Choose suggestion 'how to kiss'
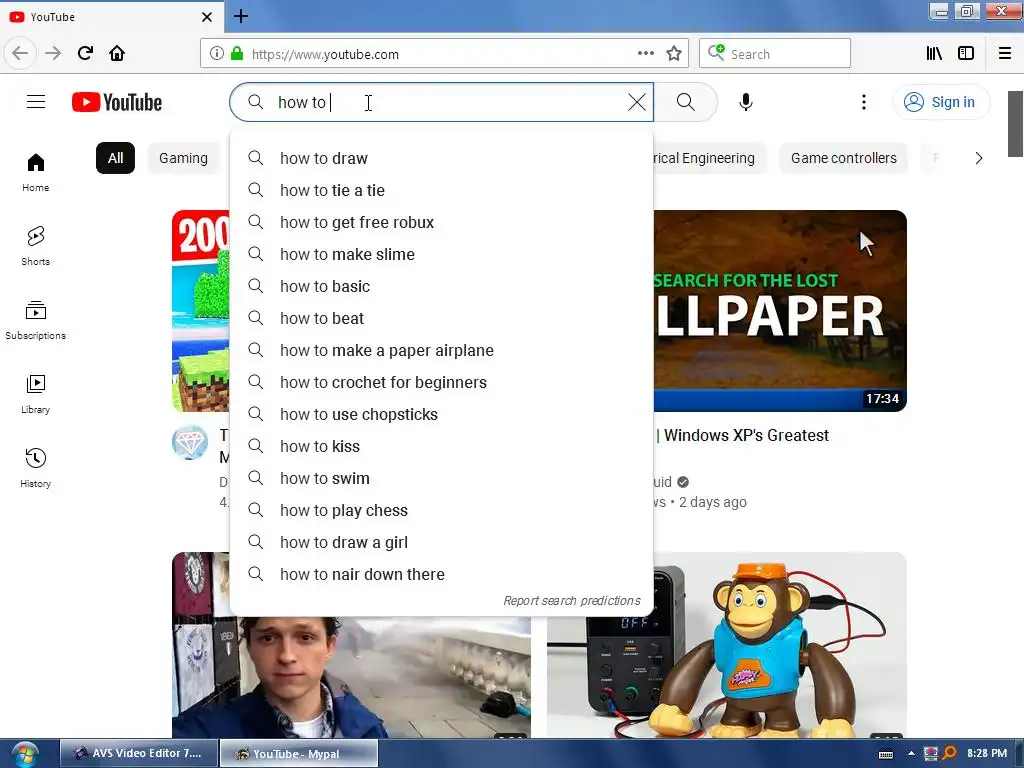This screenshot has width=1024, height=768. (441, 446)
